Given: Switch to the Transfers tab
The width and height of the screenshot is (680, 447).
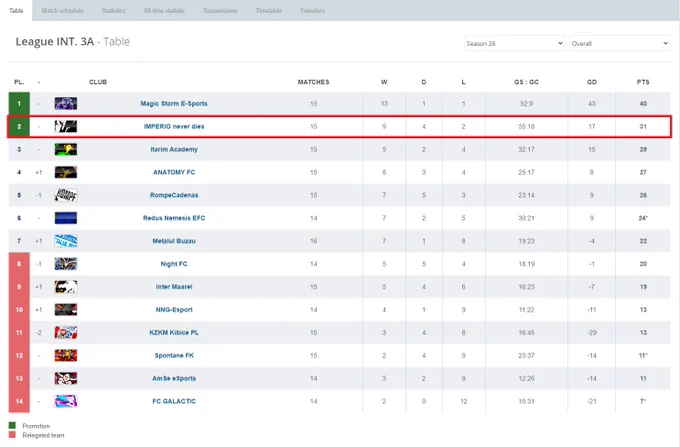Looking at the screenshot, I should point(312,10).
